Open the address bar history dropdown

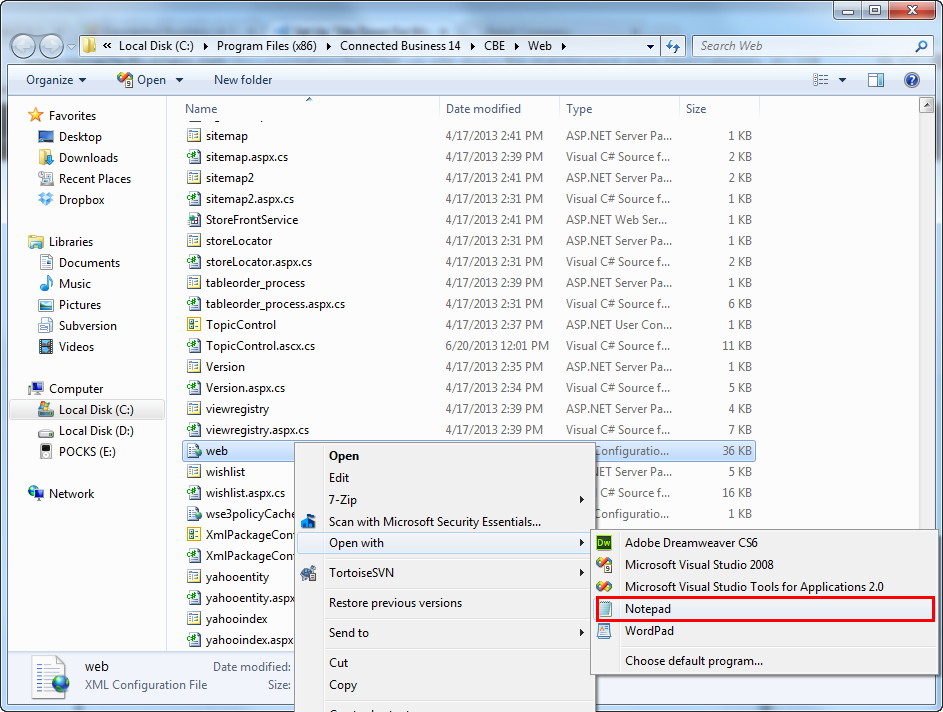click(651, 46)
